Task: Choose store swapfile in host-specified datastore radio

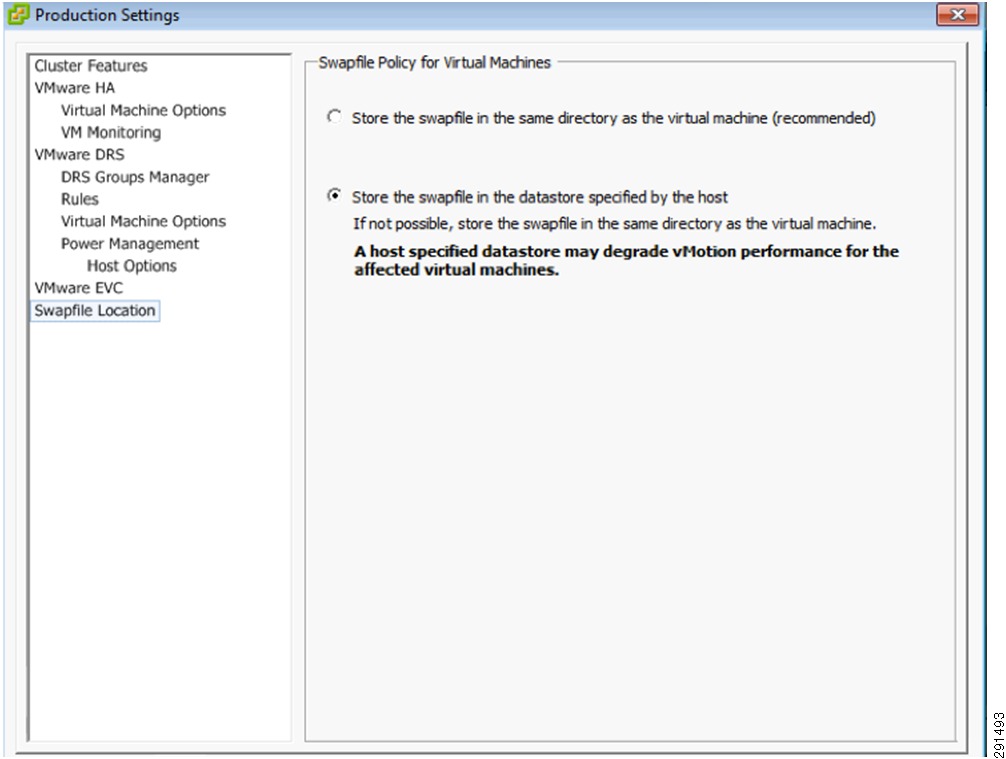Action: (x=334, y=195)
